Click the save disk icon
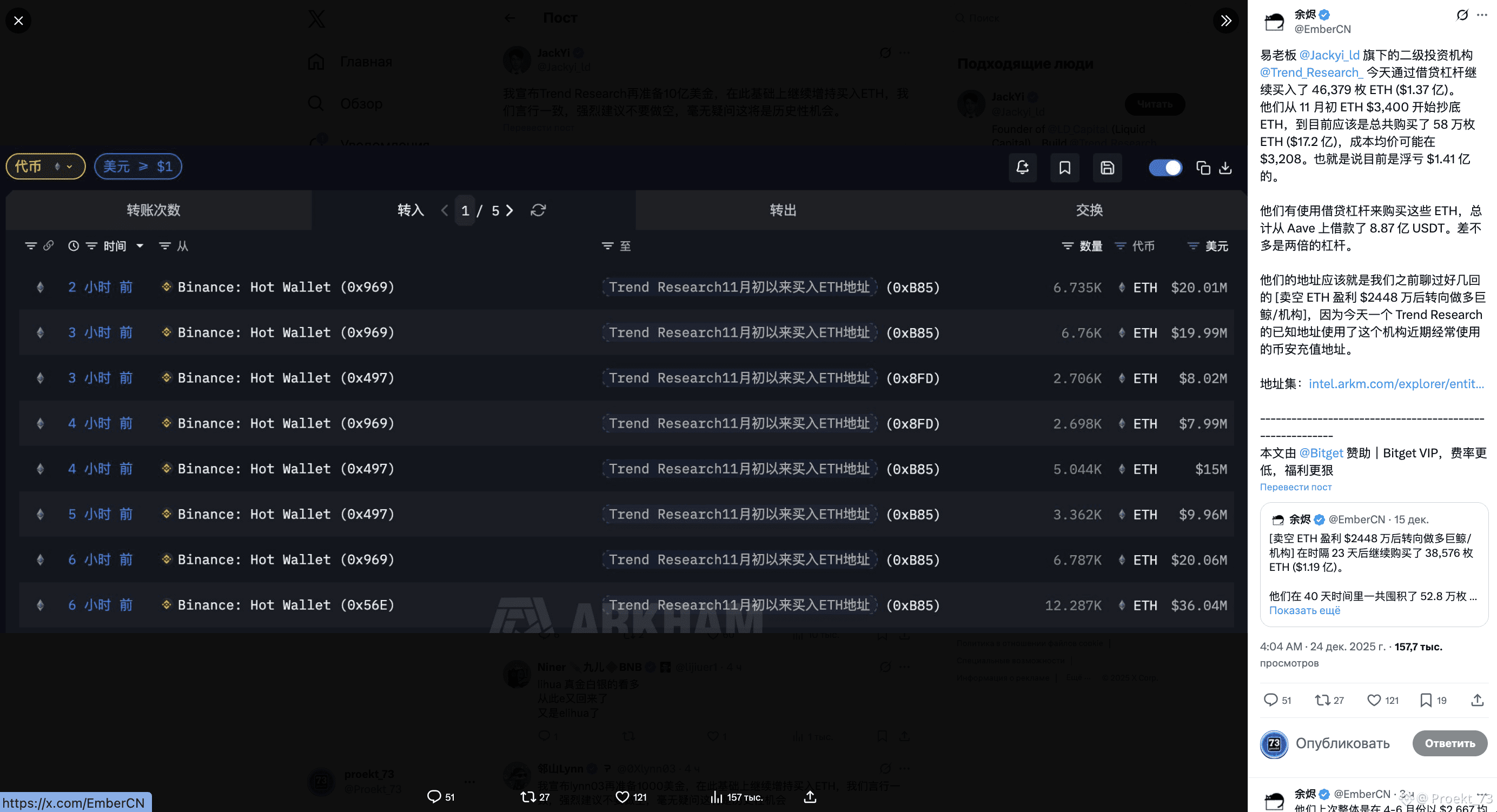This screenshot has width=1497, height=812. coord(1107,168)
